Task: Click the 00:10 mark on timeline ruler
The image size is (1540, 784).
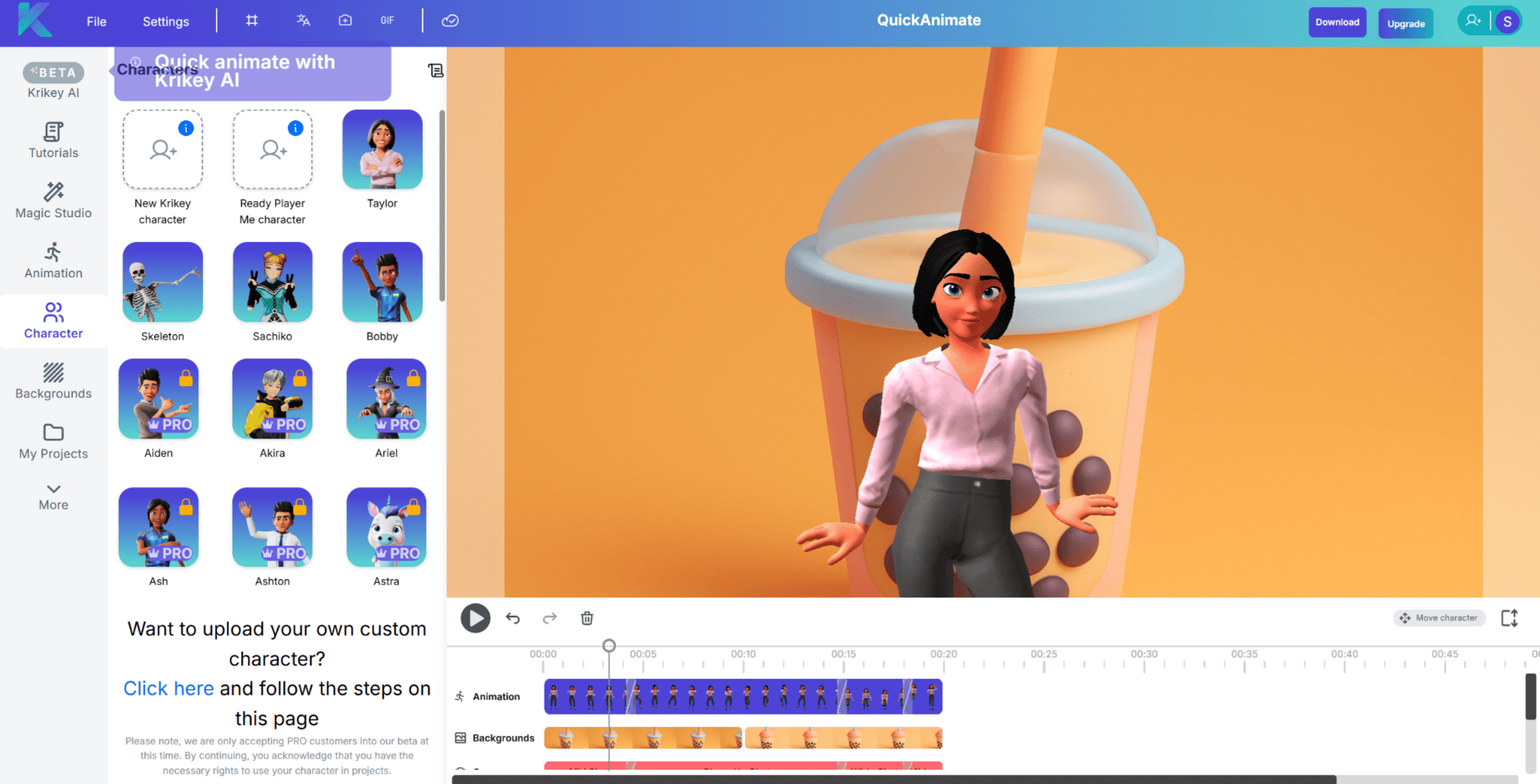Action: [743, 654]
